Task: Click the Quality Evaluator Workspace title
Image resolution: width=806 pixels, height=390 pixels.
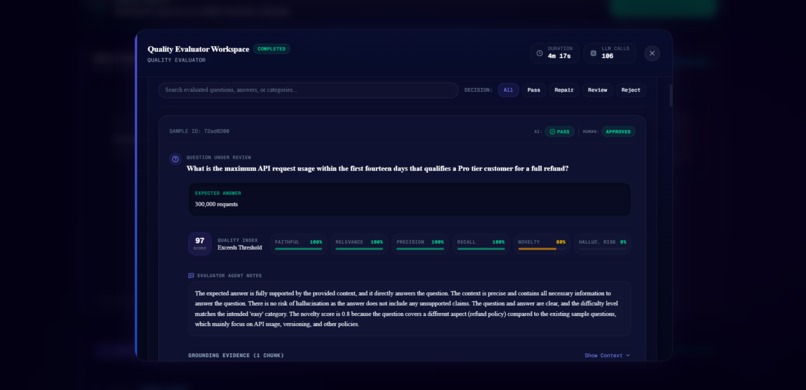Action: coord(198,49)
